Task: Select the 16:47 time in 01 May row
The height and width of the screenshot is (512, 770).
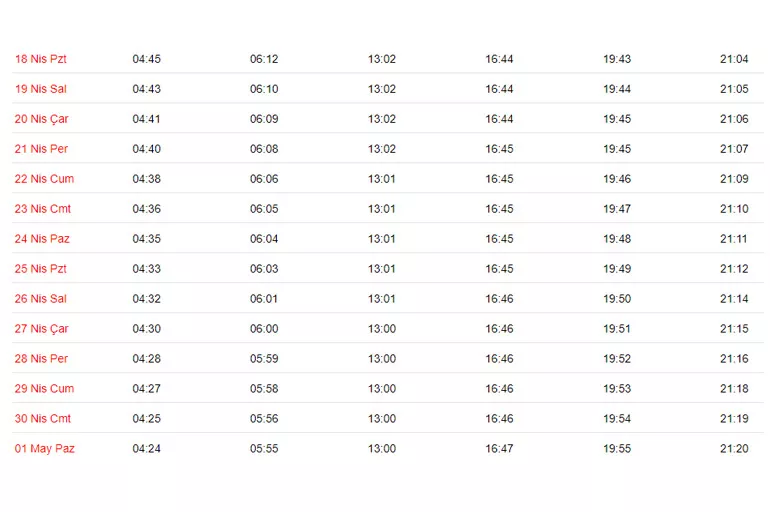Action: coord(499,449)
